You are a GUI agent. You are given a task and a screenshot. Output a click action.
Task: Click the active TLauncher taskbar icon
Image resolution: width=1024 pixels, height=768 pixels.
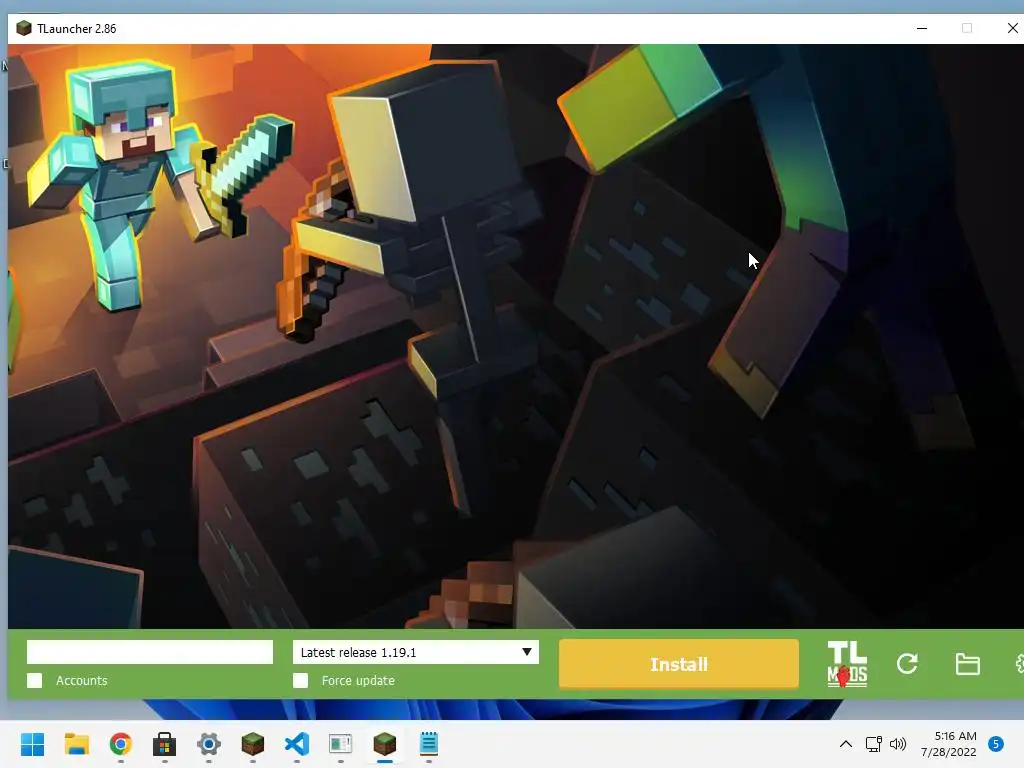point(385,744)
